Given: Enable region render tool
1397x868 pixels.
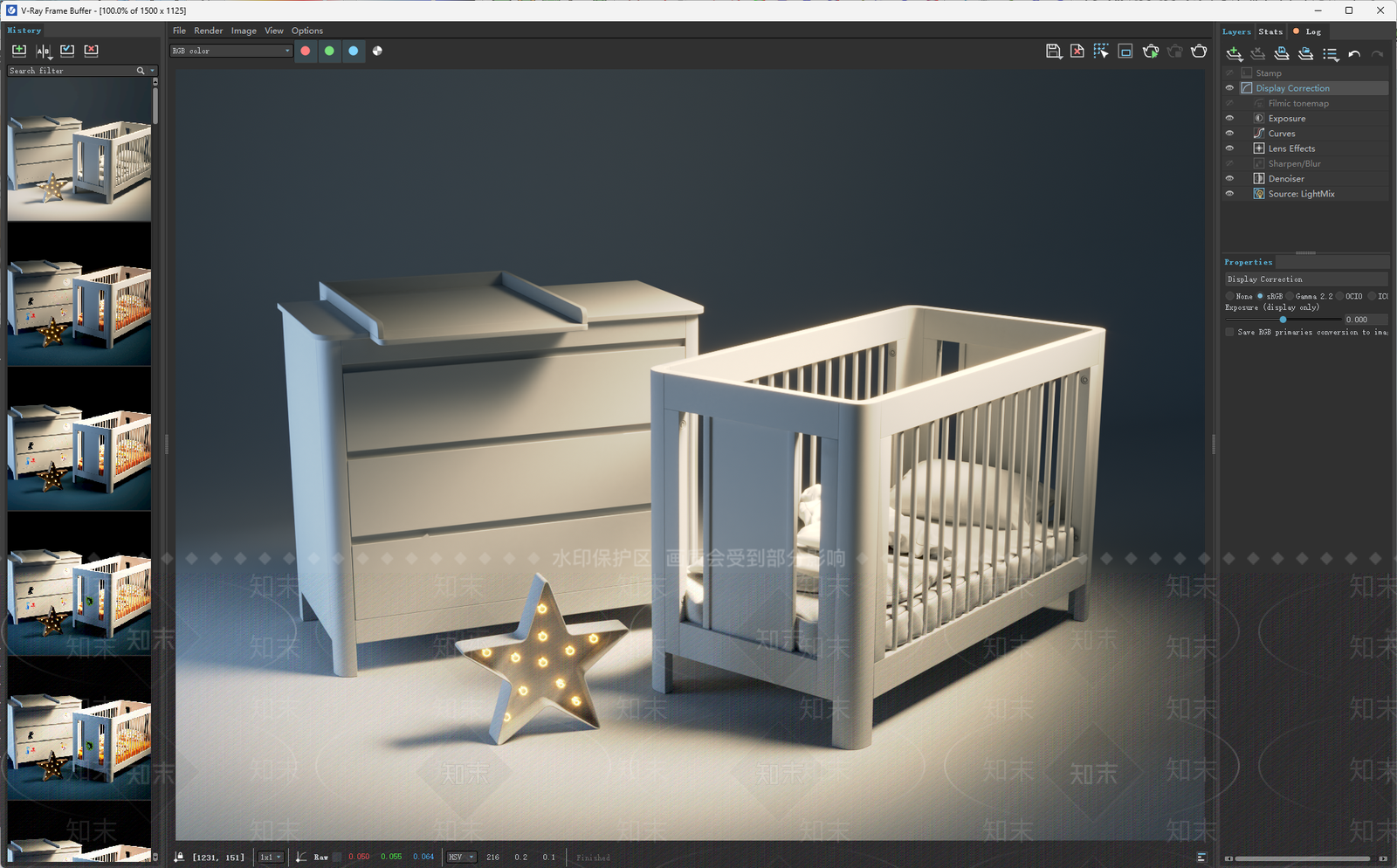Looking at the screenshot, I should [1125, 52].
